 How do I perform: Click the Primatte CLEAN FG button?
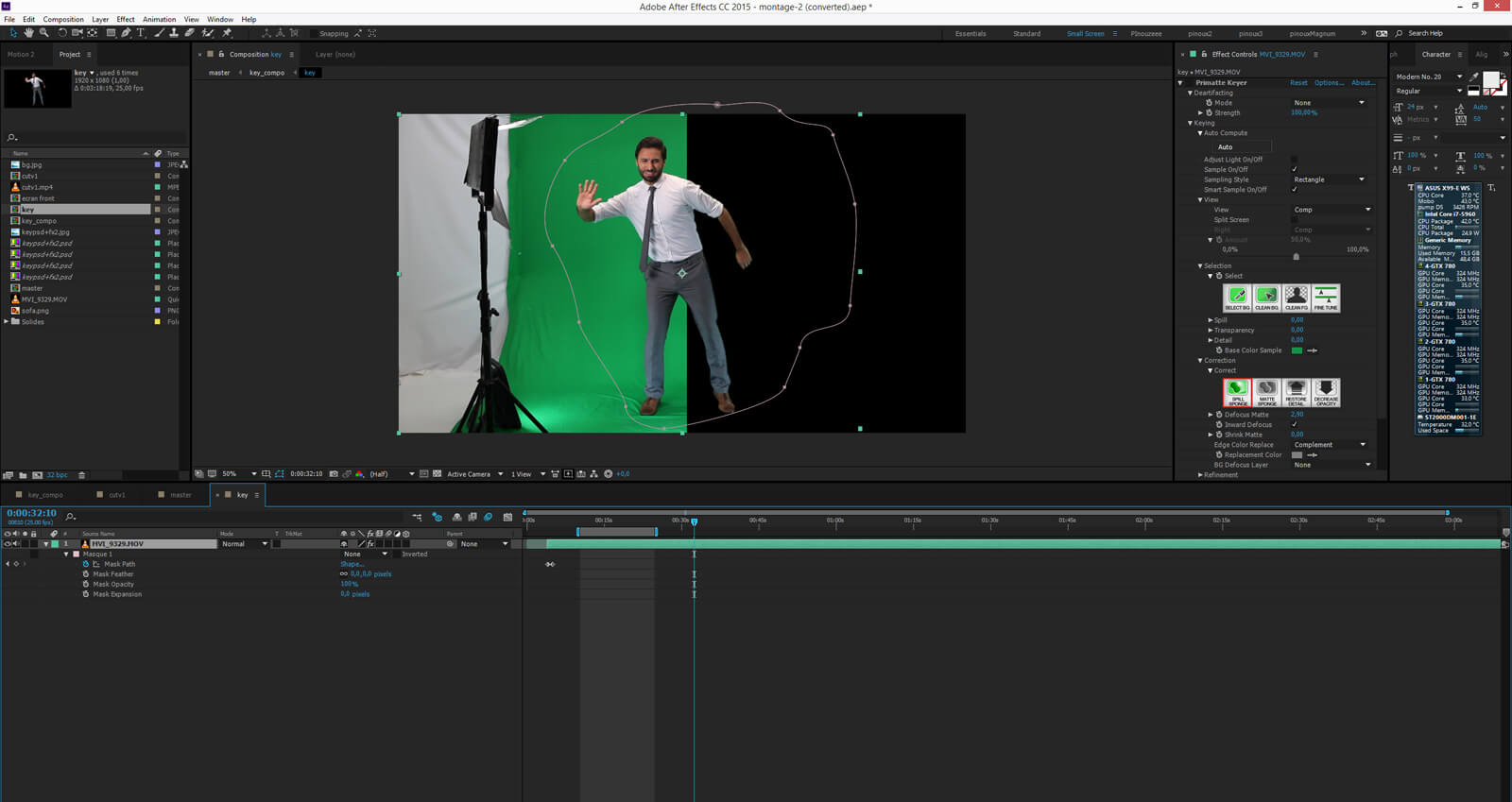(1297, 299)
